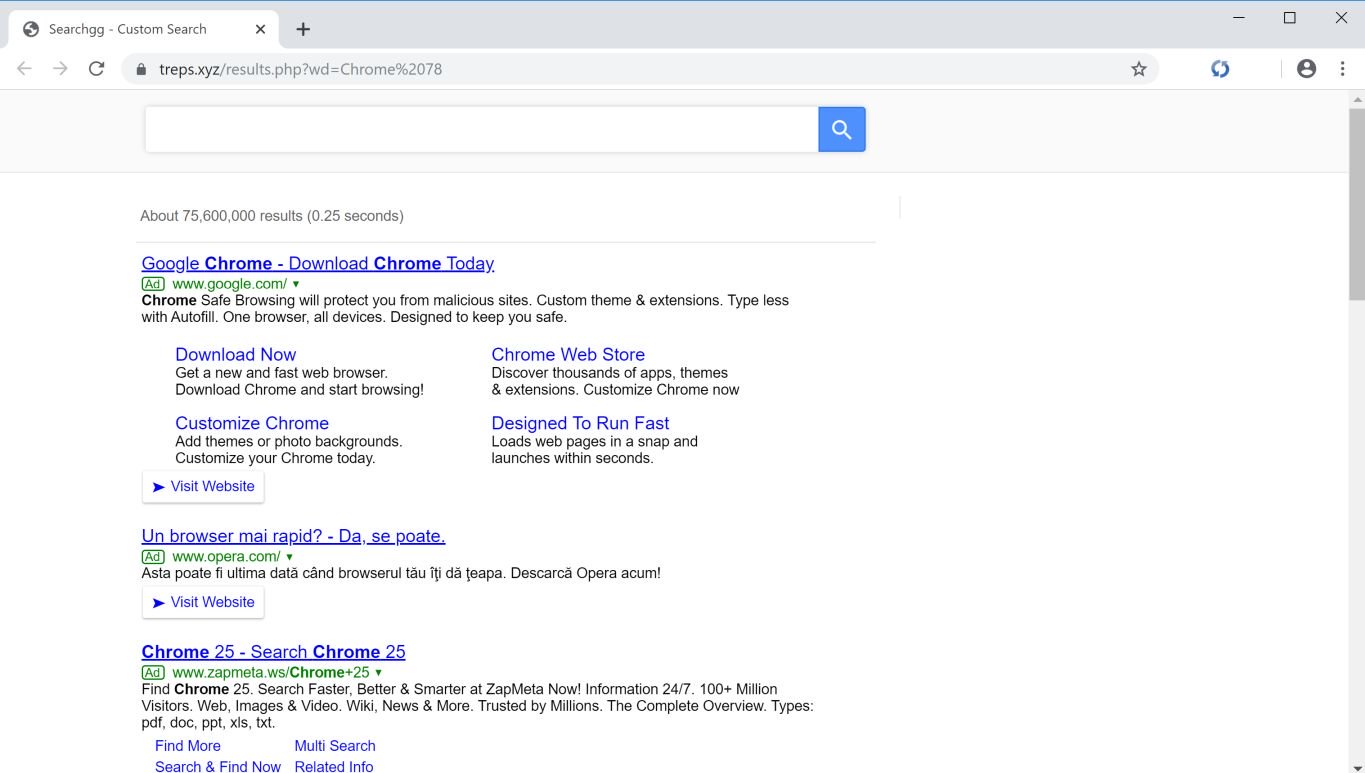The image size is (1365, 773).
Task: Reload the page
Action: tap(96, 69)
